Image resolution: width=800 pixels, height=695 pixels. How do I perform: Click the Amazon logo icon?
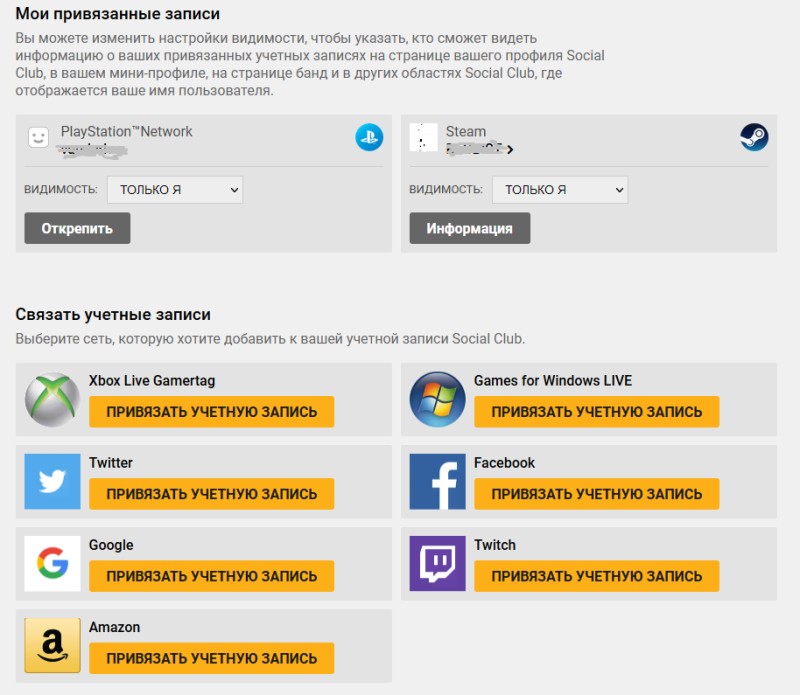(x=53, y=646)
